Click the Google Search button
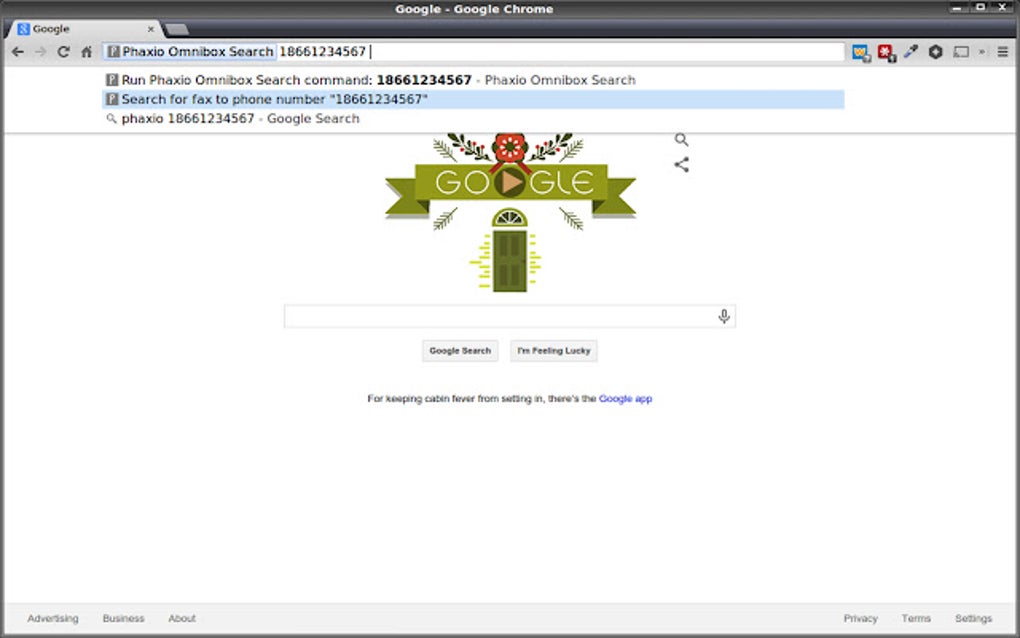 [x=459, y=350]
